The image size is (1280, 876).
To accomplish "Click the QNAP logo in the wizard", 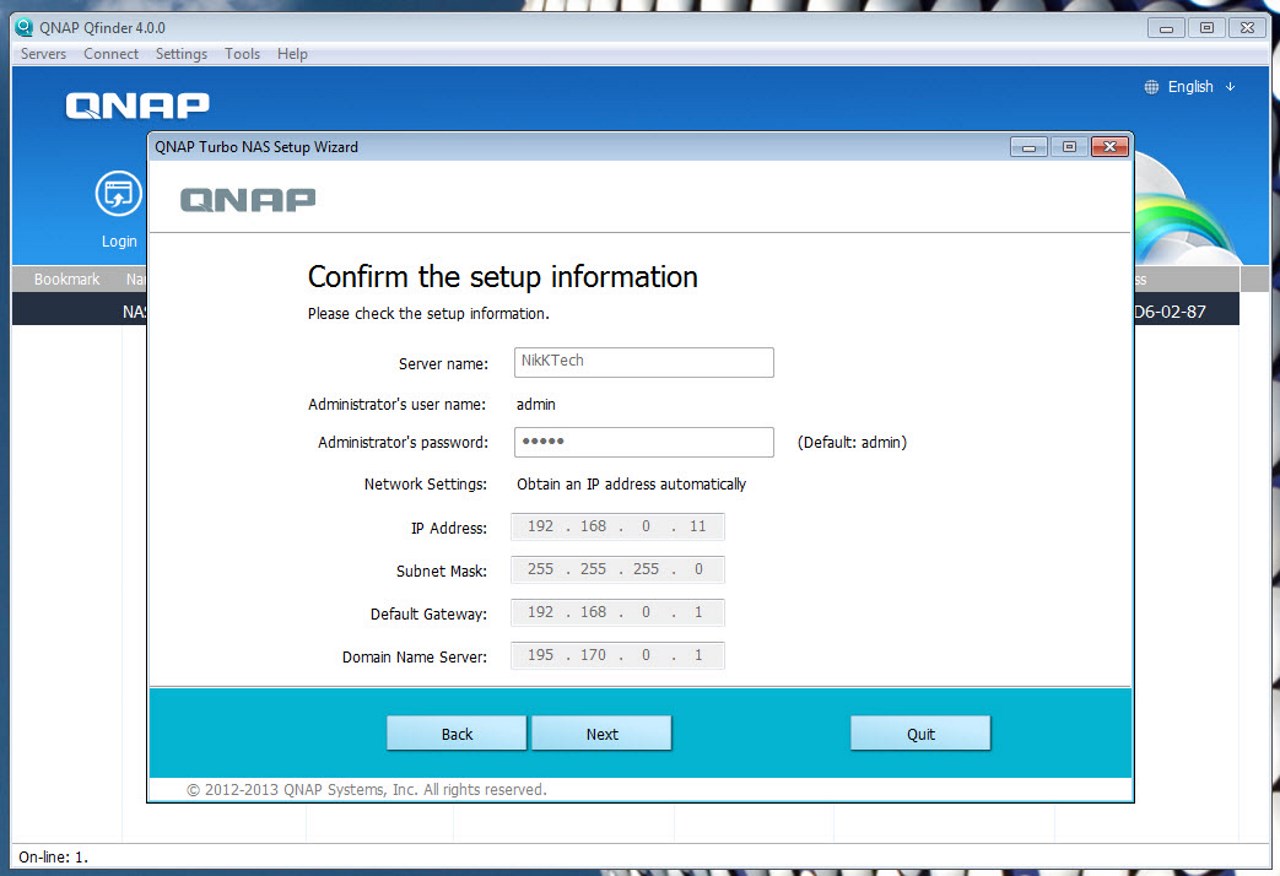I will click(248, 200).
